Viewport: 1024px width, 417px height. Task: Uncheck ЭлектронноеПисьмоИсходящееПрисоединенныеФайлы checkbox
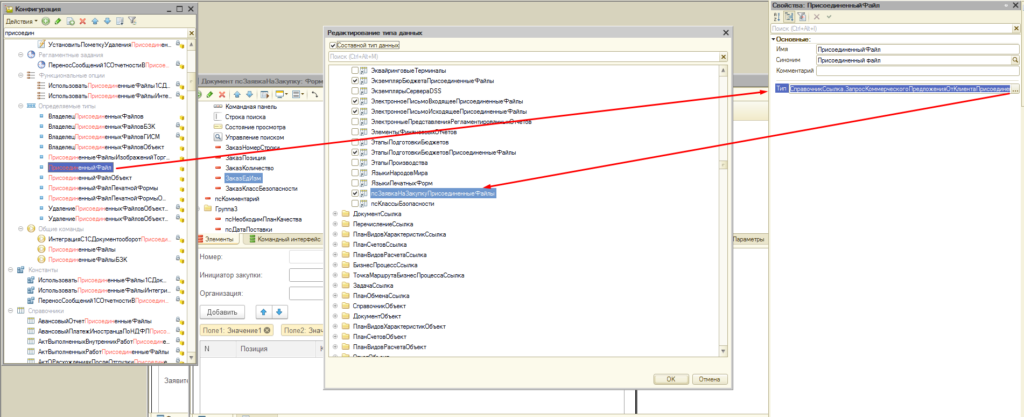click(355, 112)
